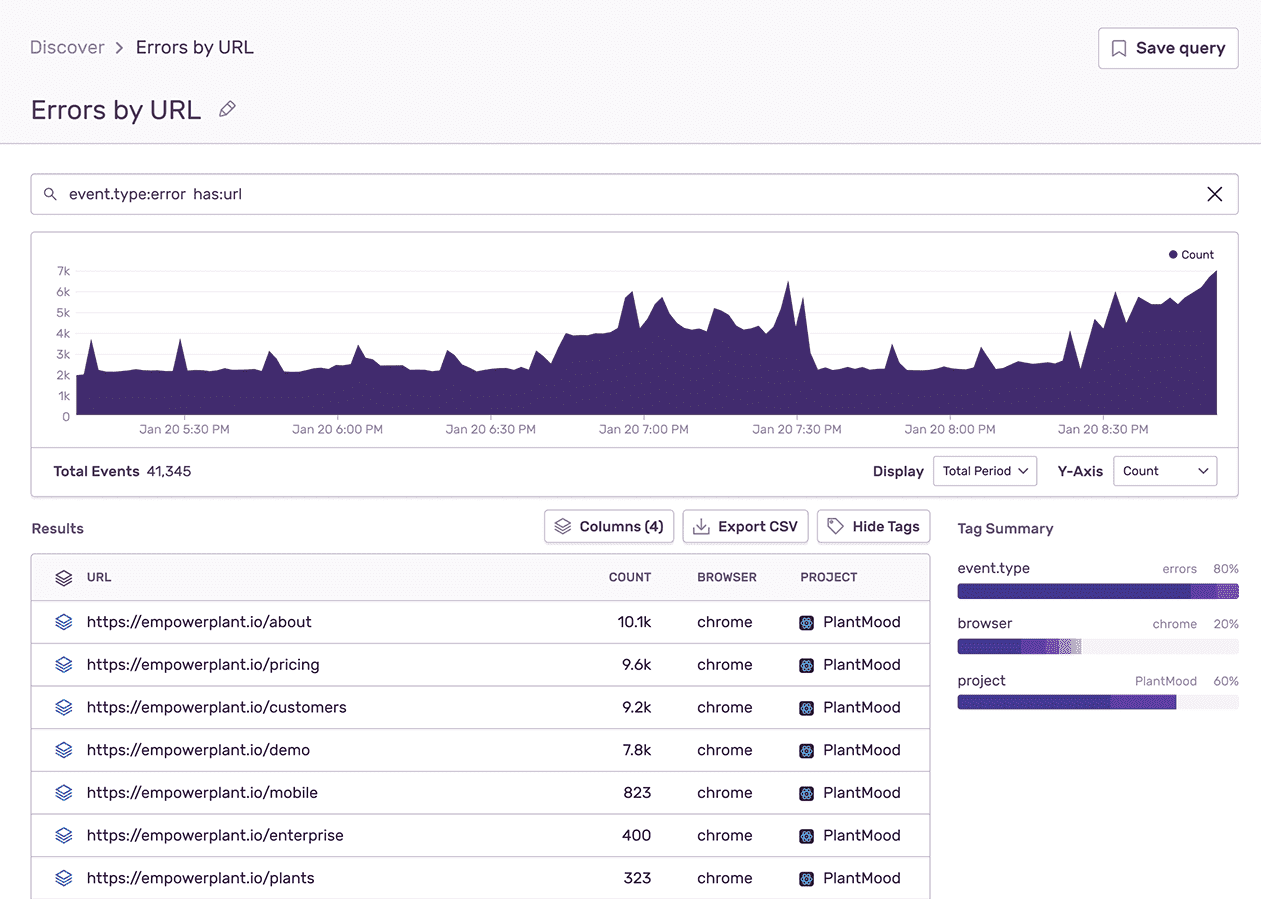Click the Count legend item on chart
This screenshot has height=899, width=1261.
(x=1191, y=255)
